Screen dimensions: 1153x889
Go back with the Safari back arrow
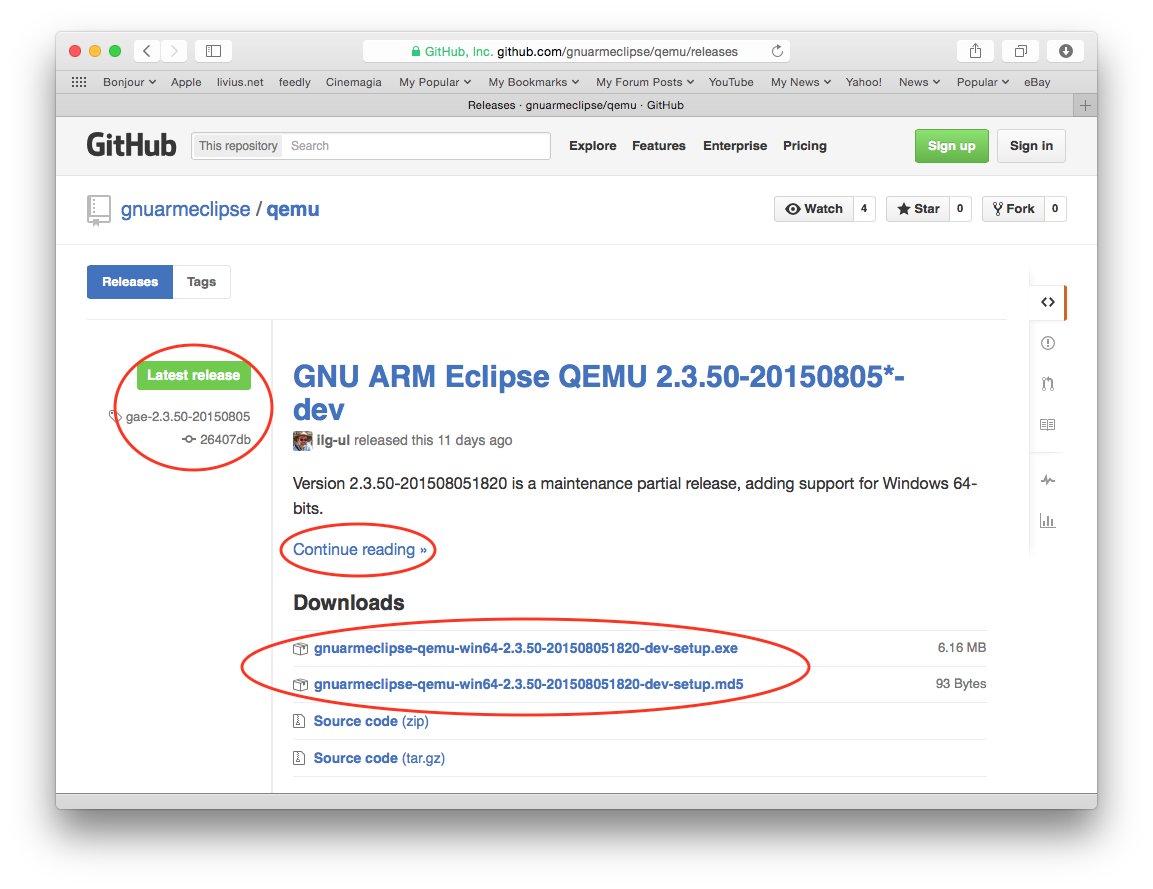[147, 51]
